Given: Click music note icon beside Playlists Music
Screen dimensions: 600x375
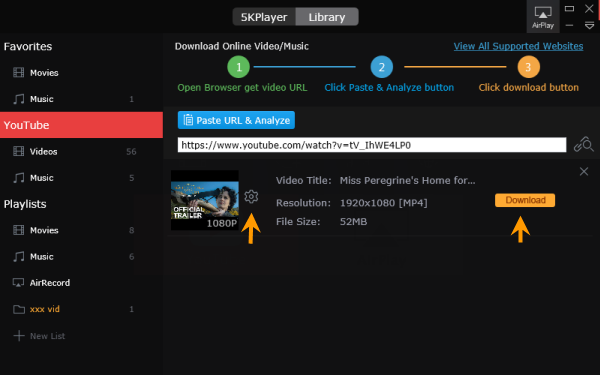Looking at the screenshot, I should 18,256.
